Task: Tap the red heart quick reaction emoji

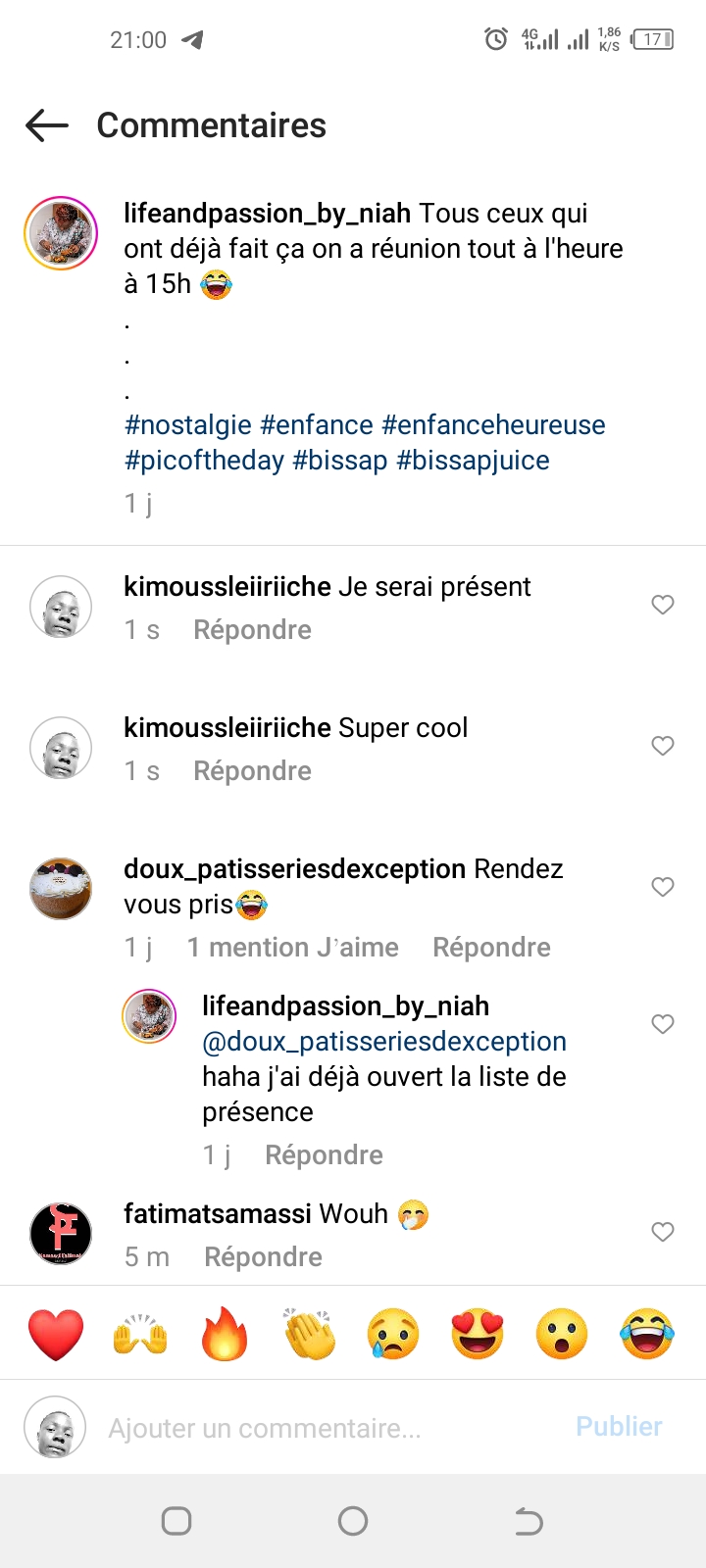Action: point(56,1334)
